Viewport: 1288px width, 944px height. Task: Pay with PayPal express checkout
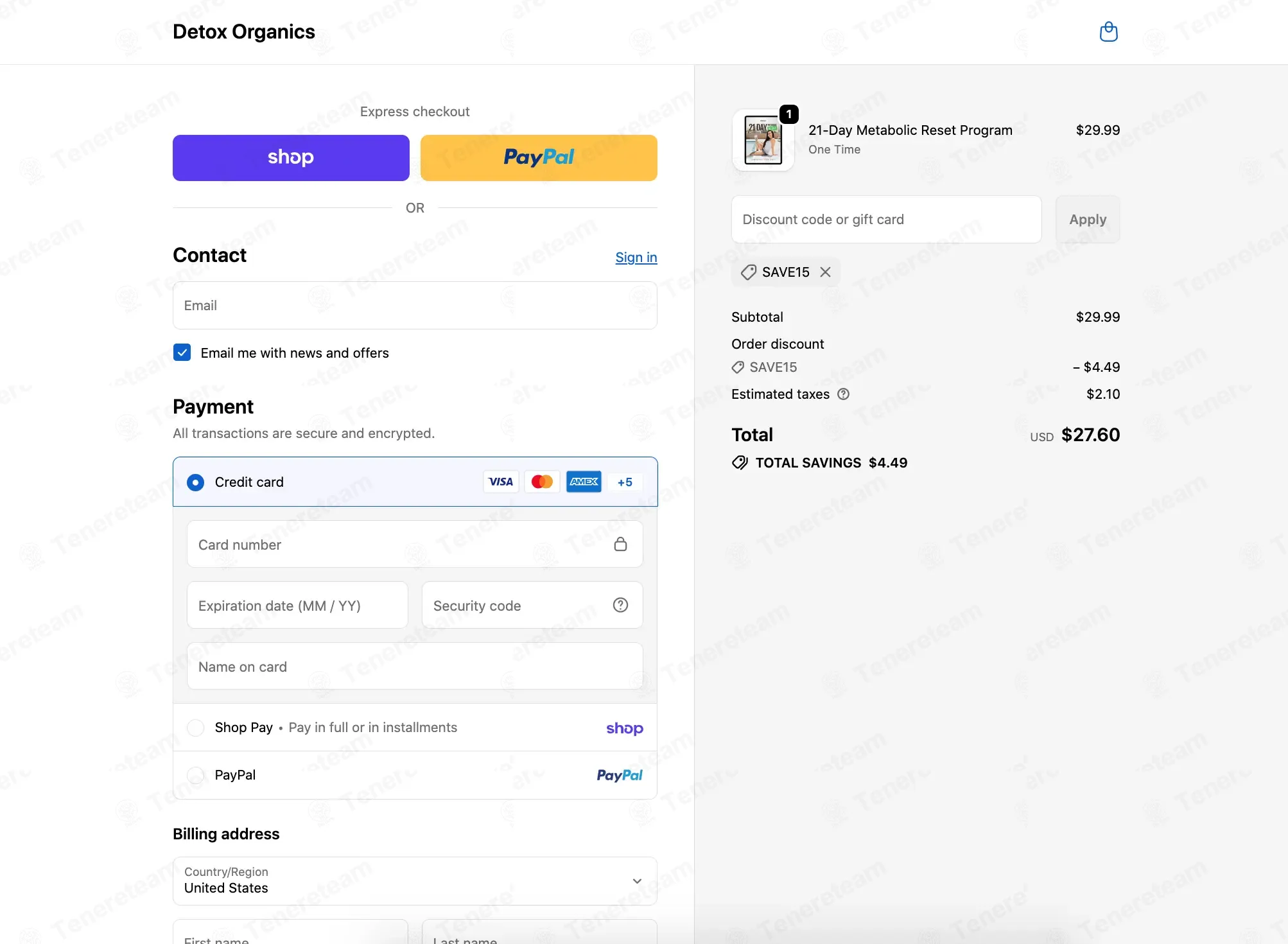[539, 158]
